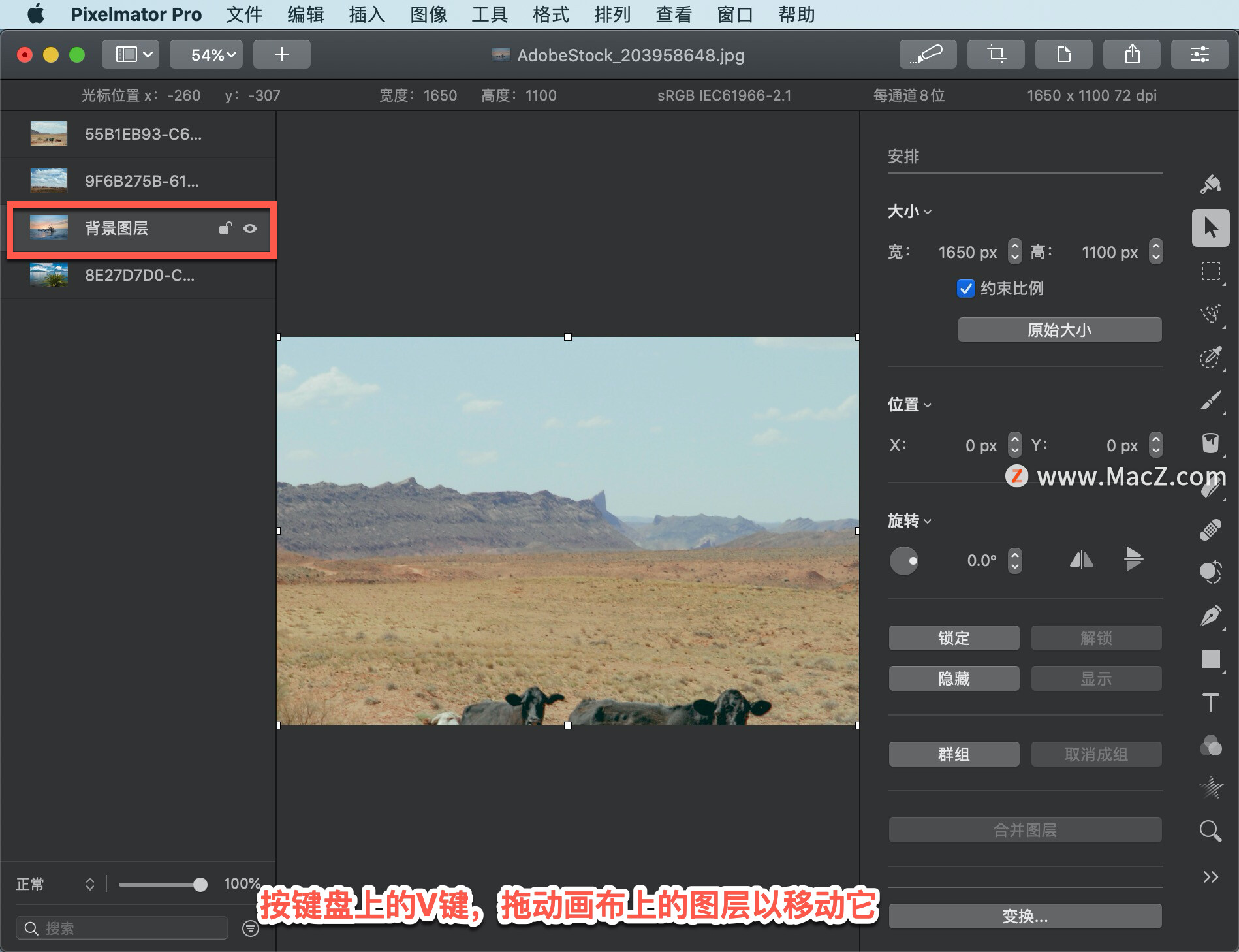The width and height of the screenshot is (1239, 952).
Task: Flip layer horizontally
Action: pos(1081,560)
